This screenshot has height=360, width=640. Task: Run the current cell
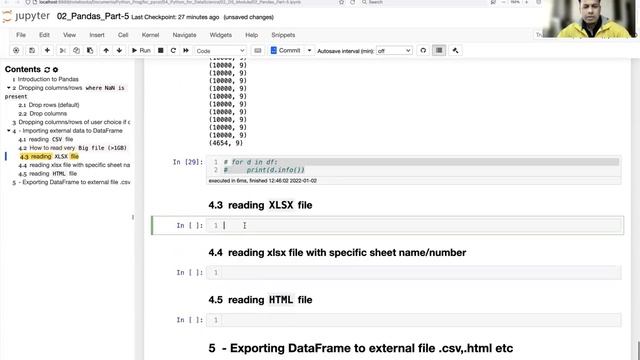pyautogui.click(x=141, y=50)
